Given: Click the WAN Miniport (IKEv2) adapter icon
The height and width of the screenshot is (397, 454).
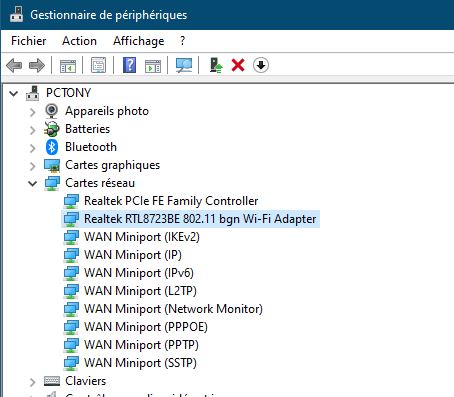Looking at the screenshot, I should pos(71,237).
